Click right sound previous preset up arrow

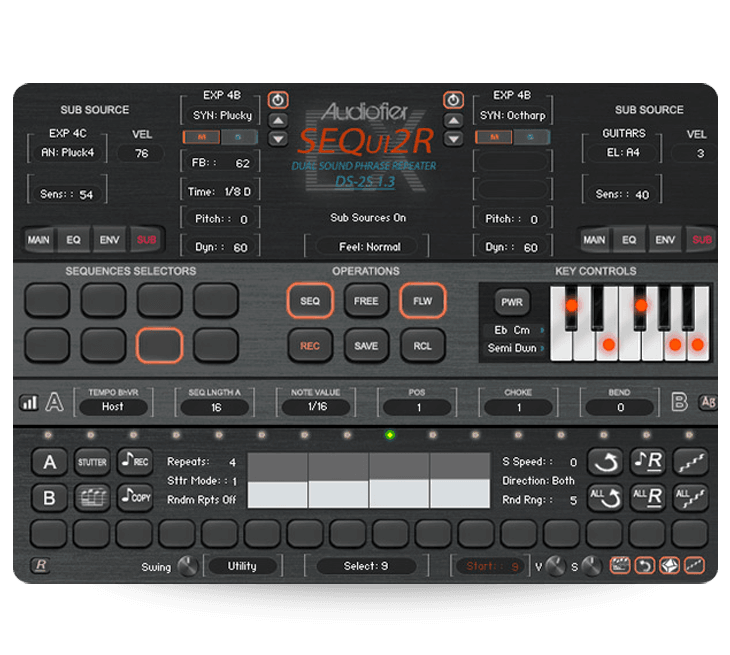[453, 121]
